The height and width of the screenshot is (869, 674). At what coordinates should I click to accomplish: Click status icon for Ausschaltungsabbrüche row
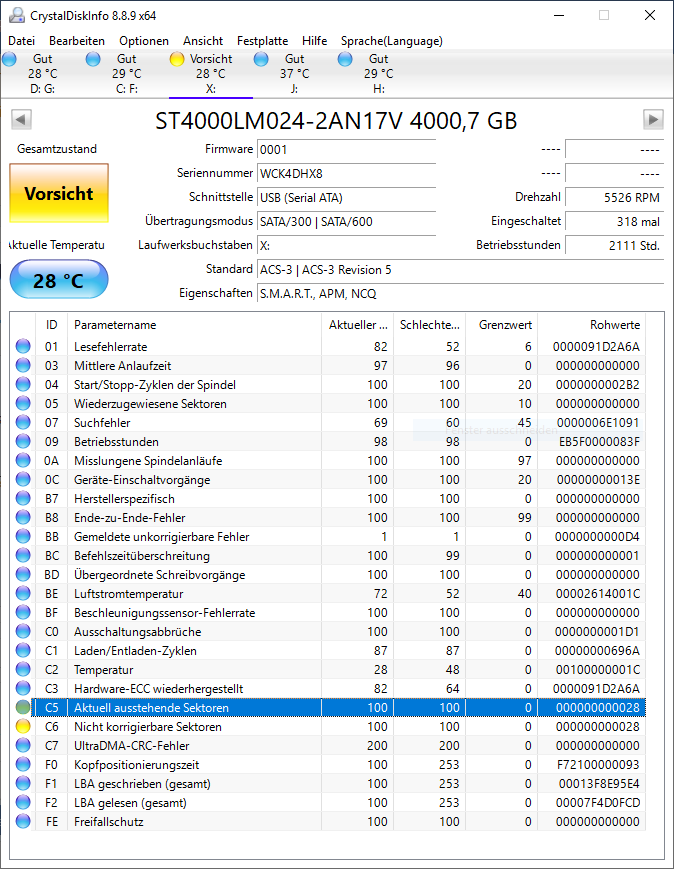[x=23, y=632]
